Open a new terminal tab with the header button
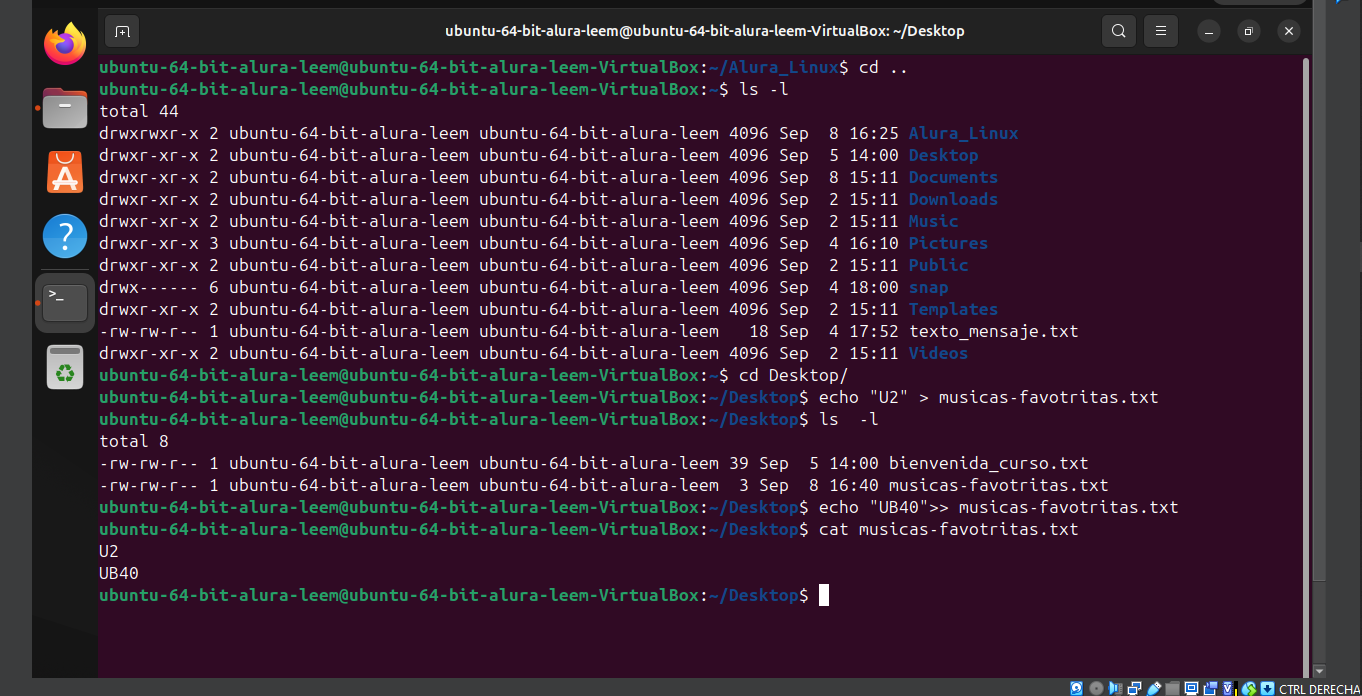Image resolution: width=1362 pixels, height=696 pixels. coord(122,31)
